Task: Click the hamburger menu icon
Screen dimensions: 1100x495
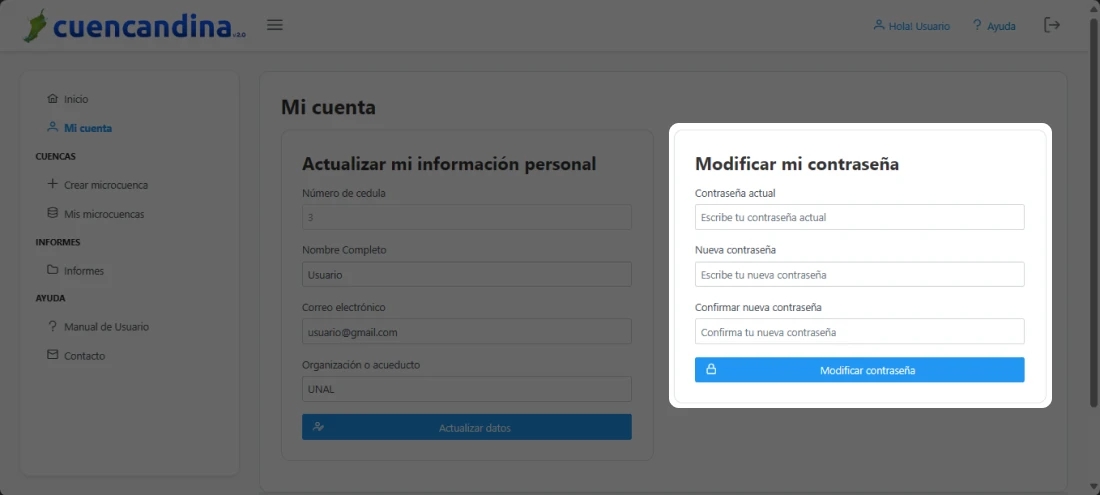Action: tap(275, 25)
